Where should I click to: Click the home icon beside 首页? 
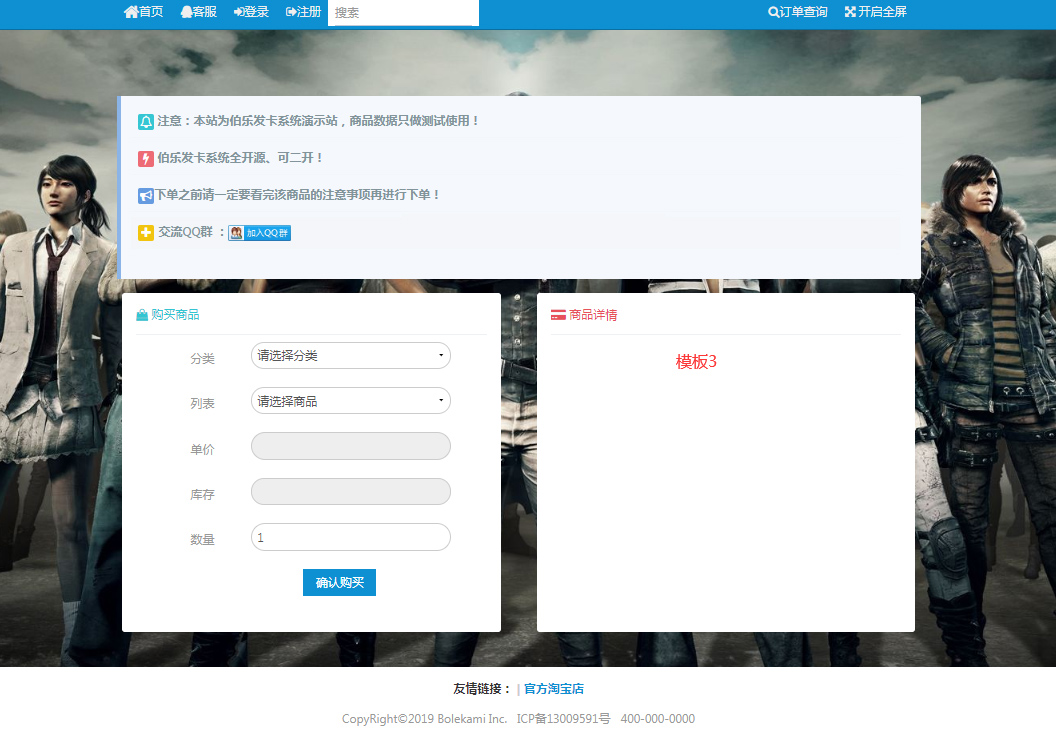point(130,13)
